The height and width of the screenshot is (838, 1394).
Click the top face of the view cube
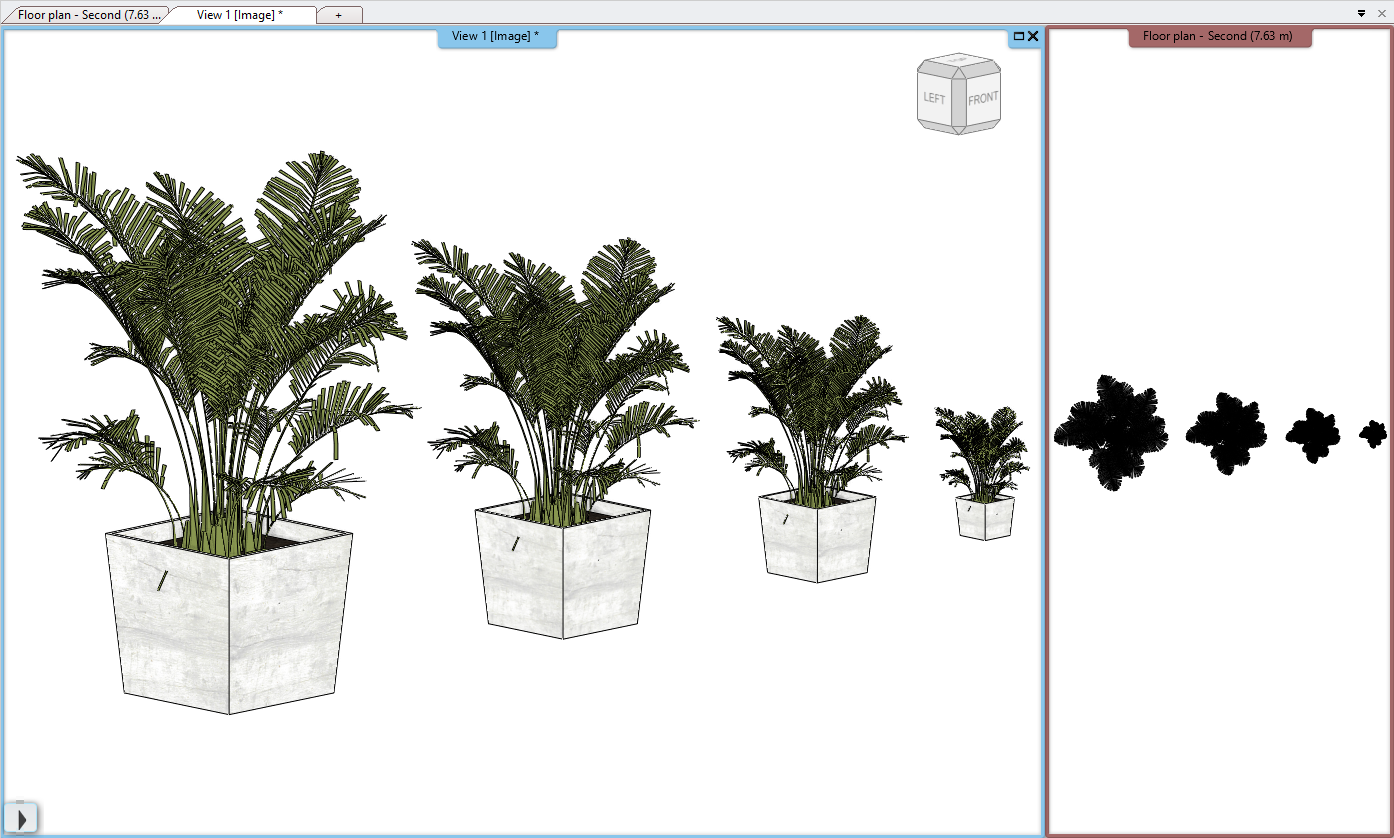click(959, 63)
